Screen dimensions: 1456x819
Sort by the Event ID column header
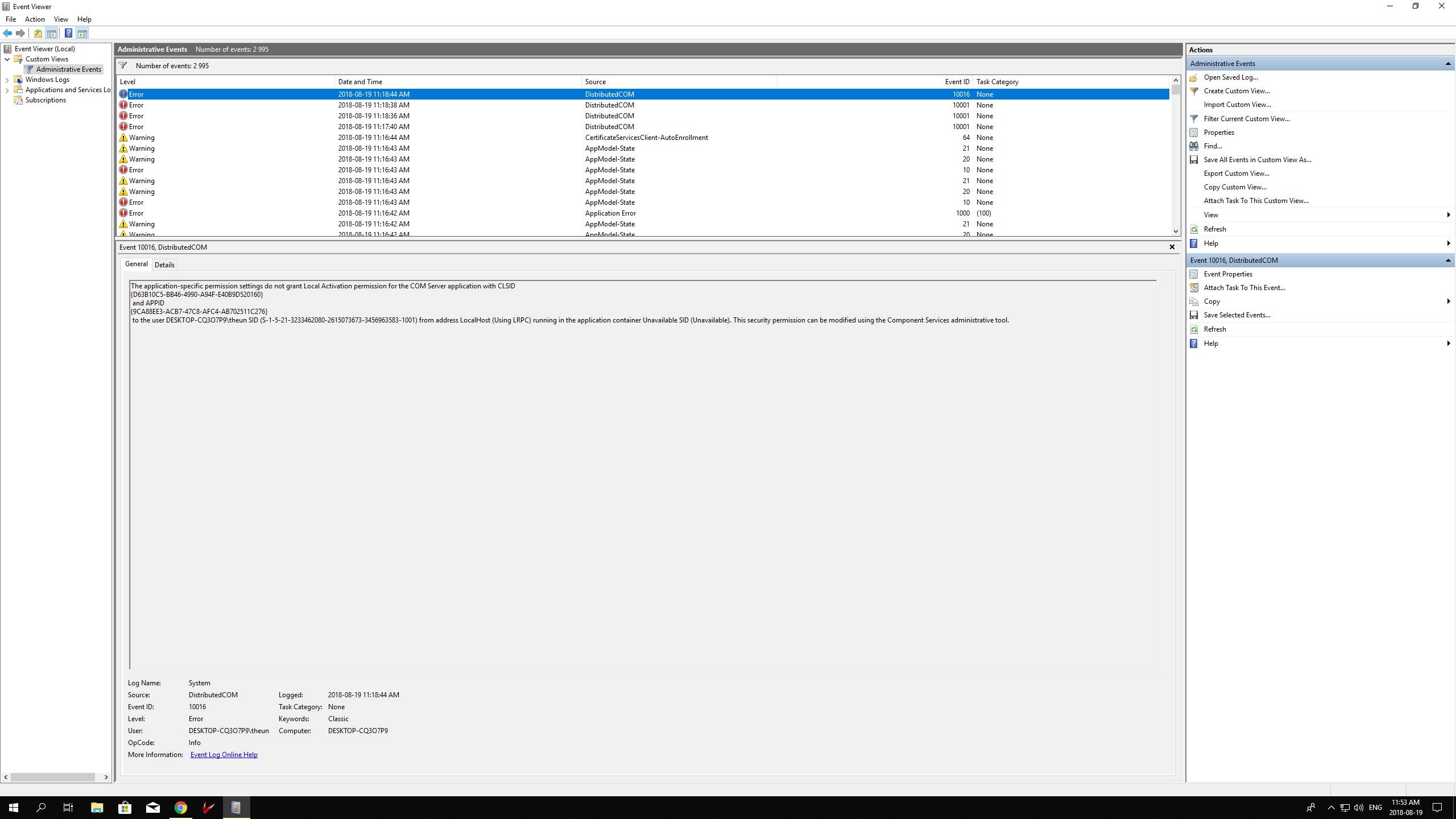pyautogui.click(x=875, y=82)
